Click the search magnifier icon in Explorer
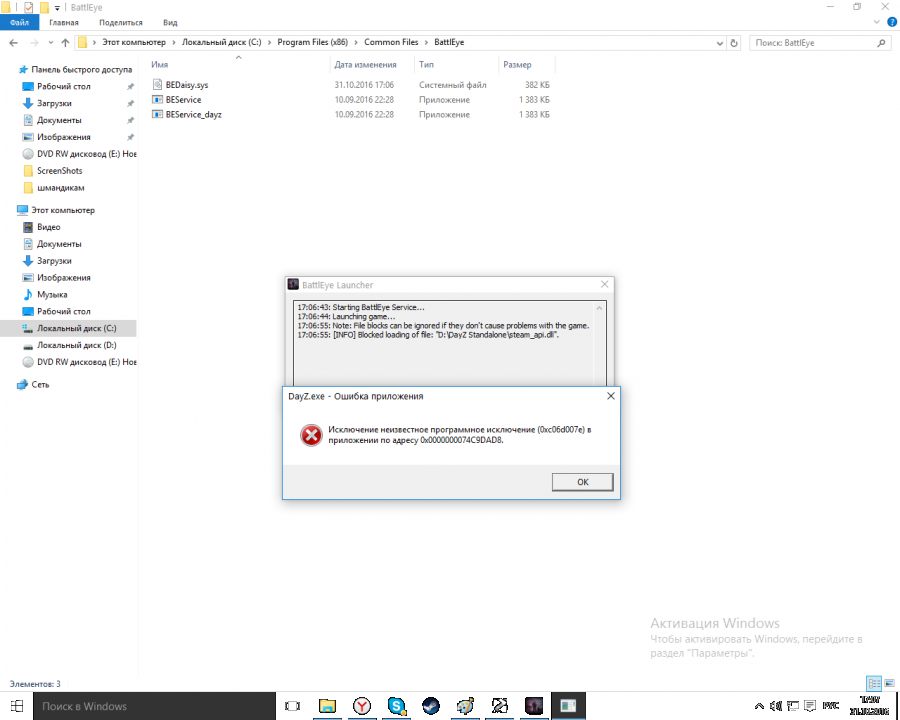Image resolution: width=900 pixels, height=720 pixels. point(882,43)
